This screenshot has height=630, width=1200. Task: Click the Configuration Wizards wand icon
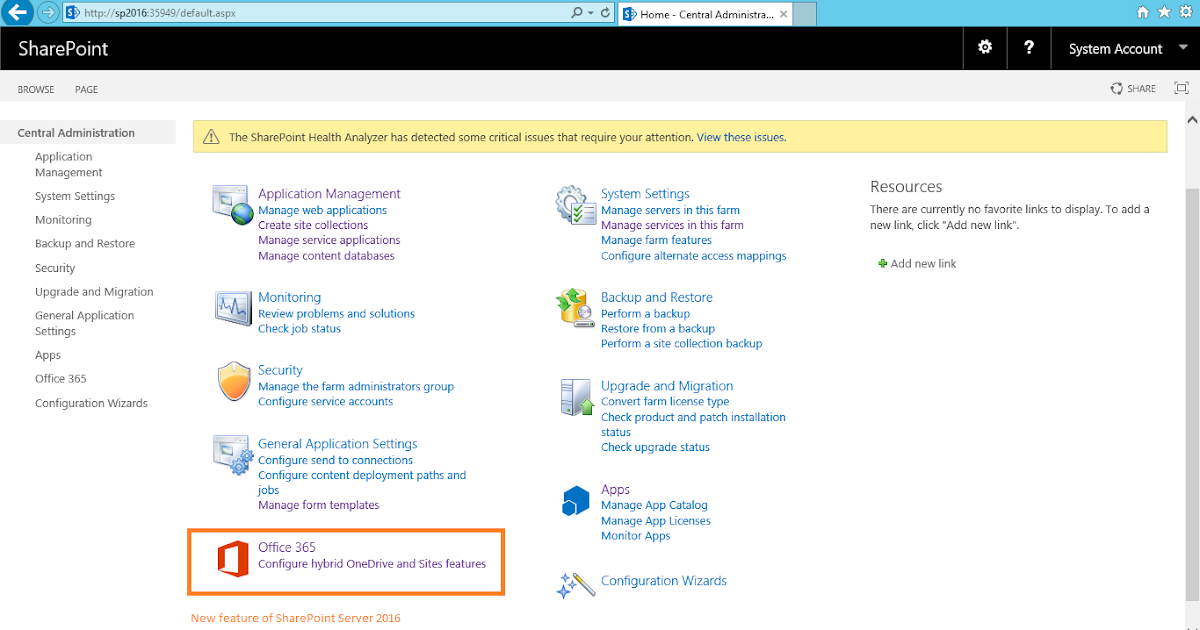coord(576,584)
